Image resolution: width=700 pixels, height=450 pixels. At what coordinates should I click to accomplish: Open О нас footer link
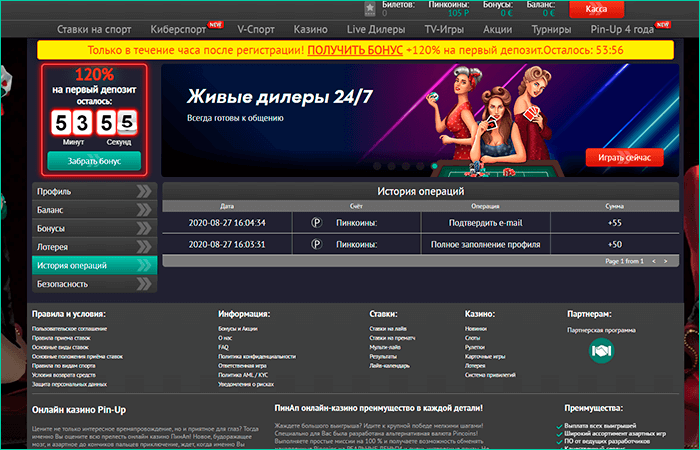coord(225,338)
